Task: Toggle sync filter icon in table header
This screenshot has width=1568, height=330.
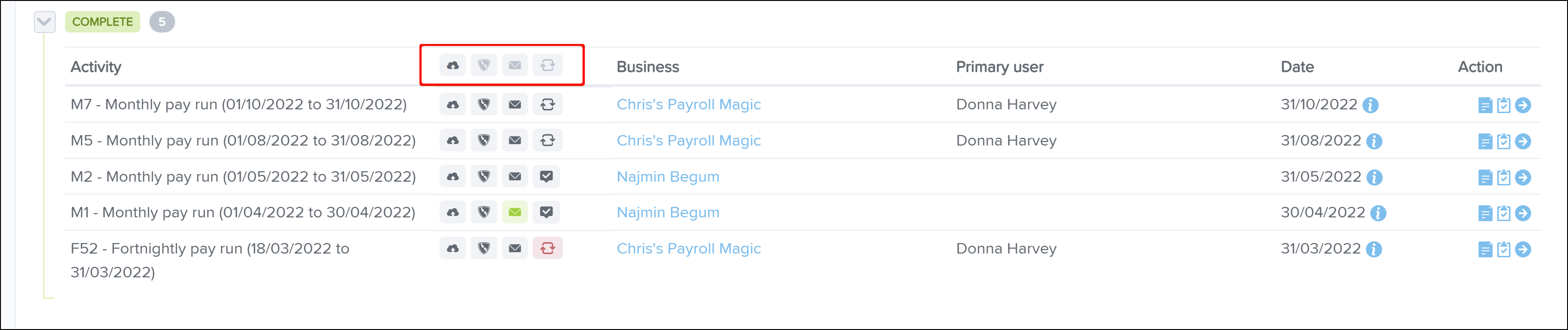Action: pyautogui.click(x=548, y=65)
